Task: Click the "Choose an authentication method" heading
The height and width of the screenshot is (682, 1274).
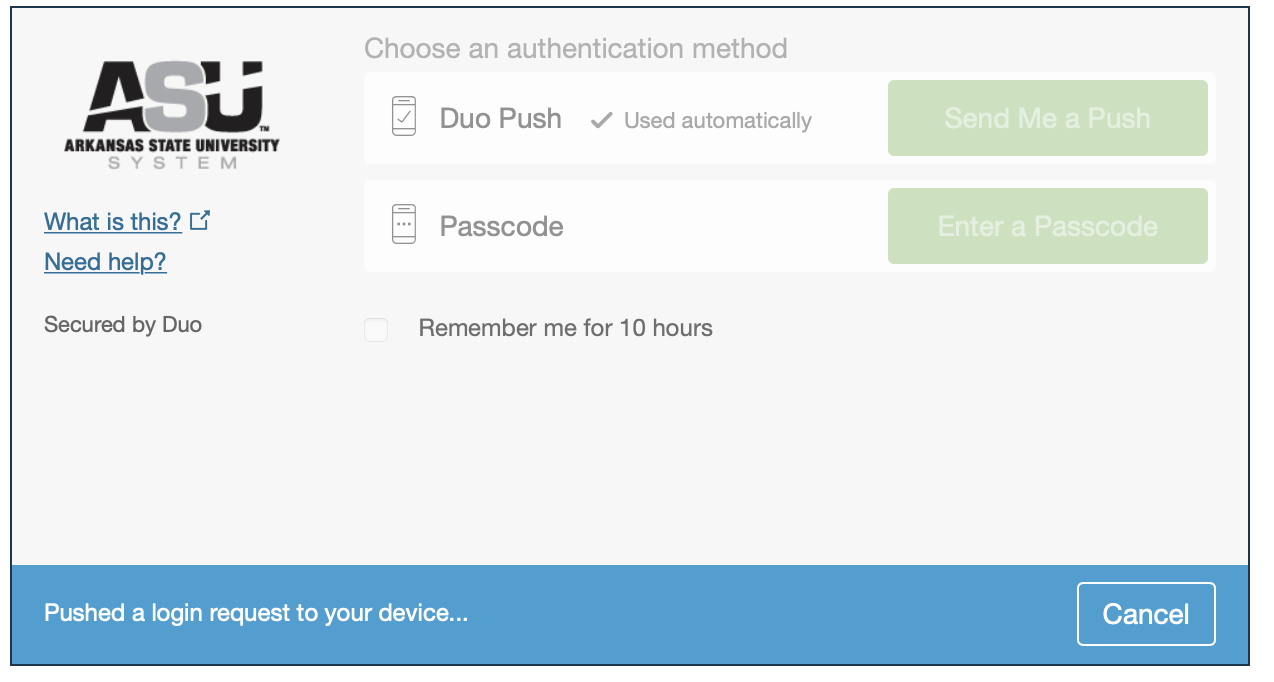Action: pos(575,48)
